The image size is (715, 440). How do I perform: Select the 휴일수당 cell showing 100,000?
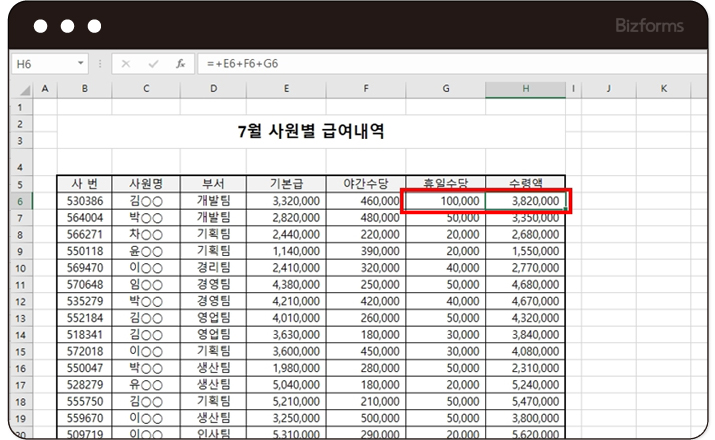tap(446, 201)
